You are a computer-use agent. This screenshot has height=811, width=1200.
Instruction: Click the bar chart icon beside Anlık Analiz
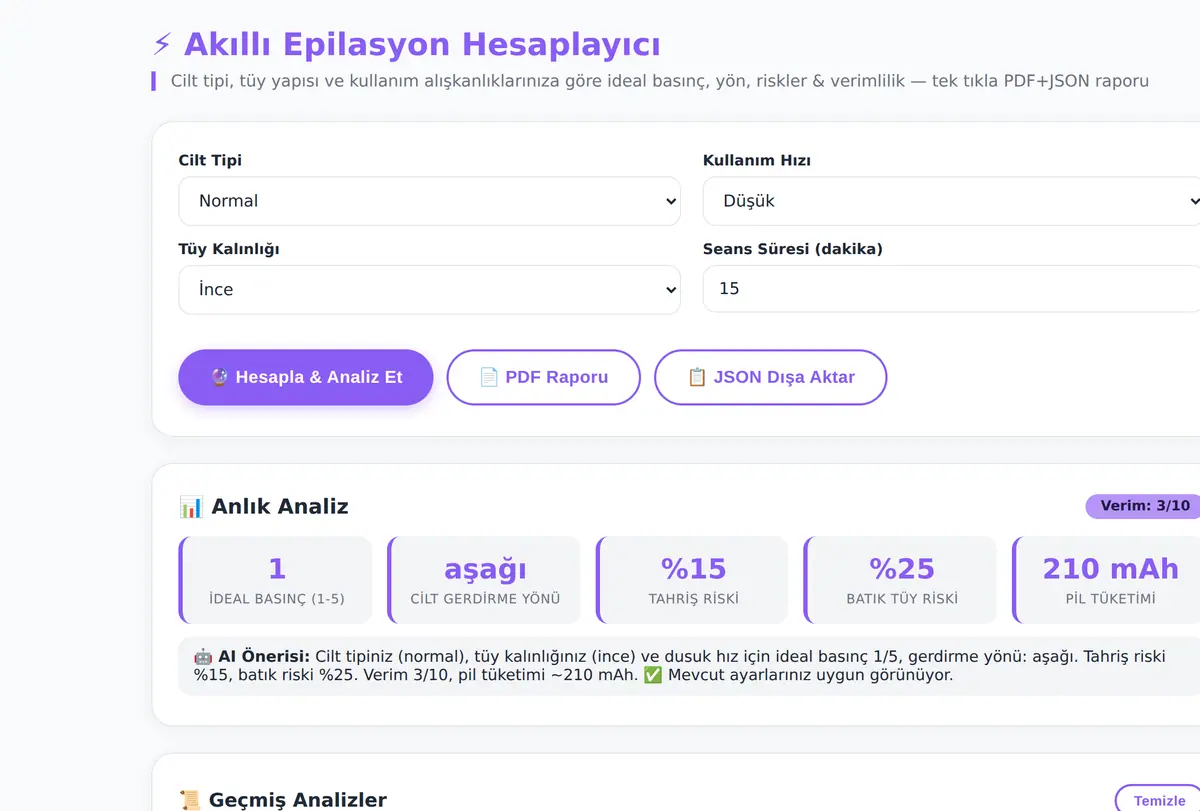click(191, 507)
